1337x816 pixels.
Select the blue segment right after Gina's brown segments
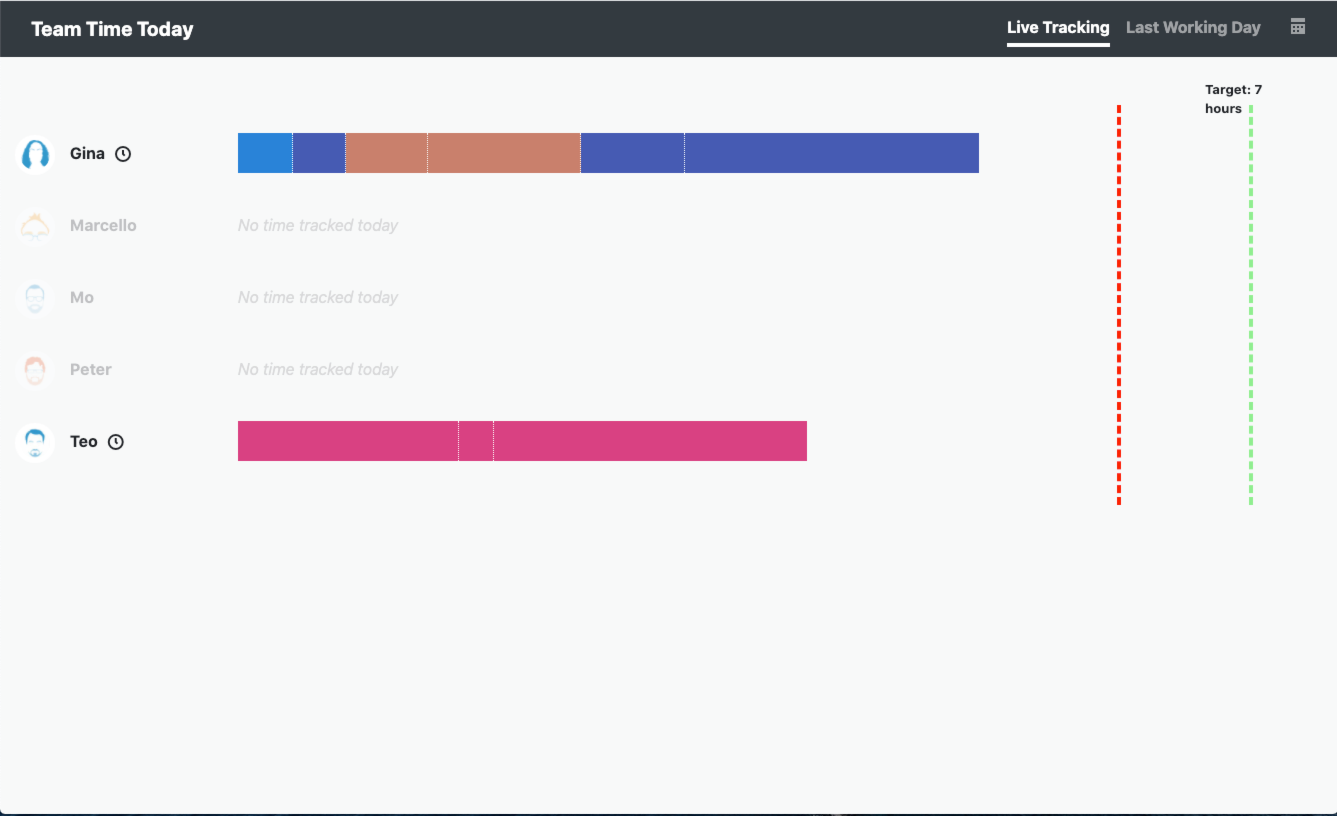tap(632, 153)
